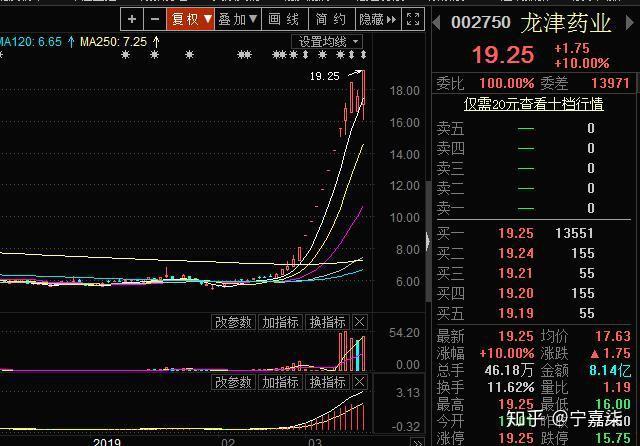
Task: Click 均价 value 17.63
Action: tap(613, 336)
